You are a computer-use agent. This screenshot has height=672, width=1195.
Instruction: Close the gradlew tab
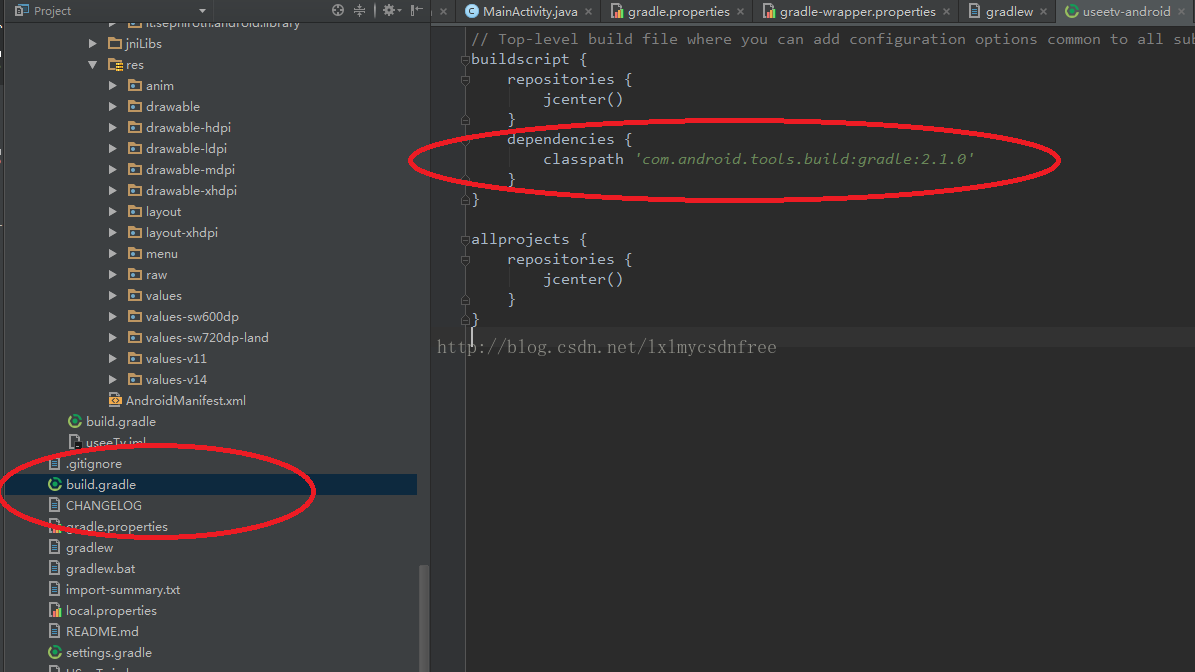(x=1043, y=11)
